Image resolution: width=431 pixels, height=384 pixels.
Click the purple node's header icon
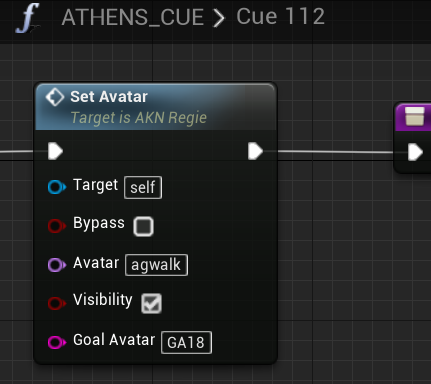pyautogui.click(x=415, y=116)
